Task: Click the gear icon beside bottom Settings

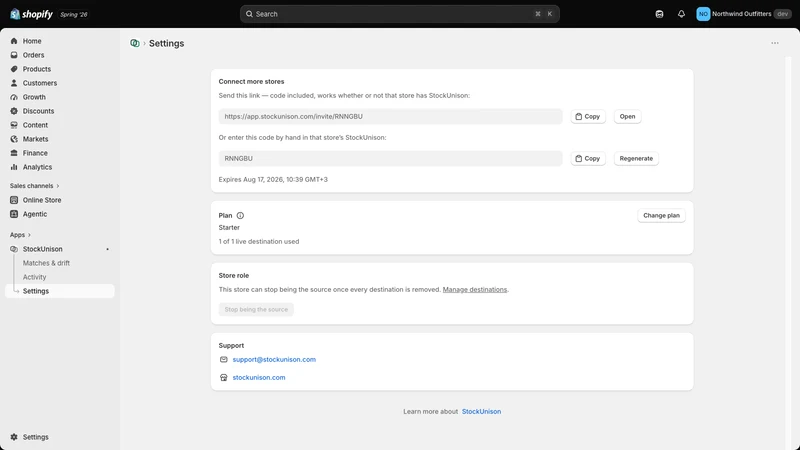Action: pos(14,437)
